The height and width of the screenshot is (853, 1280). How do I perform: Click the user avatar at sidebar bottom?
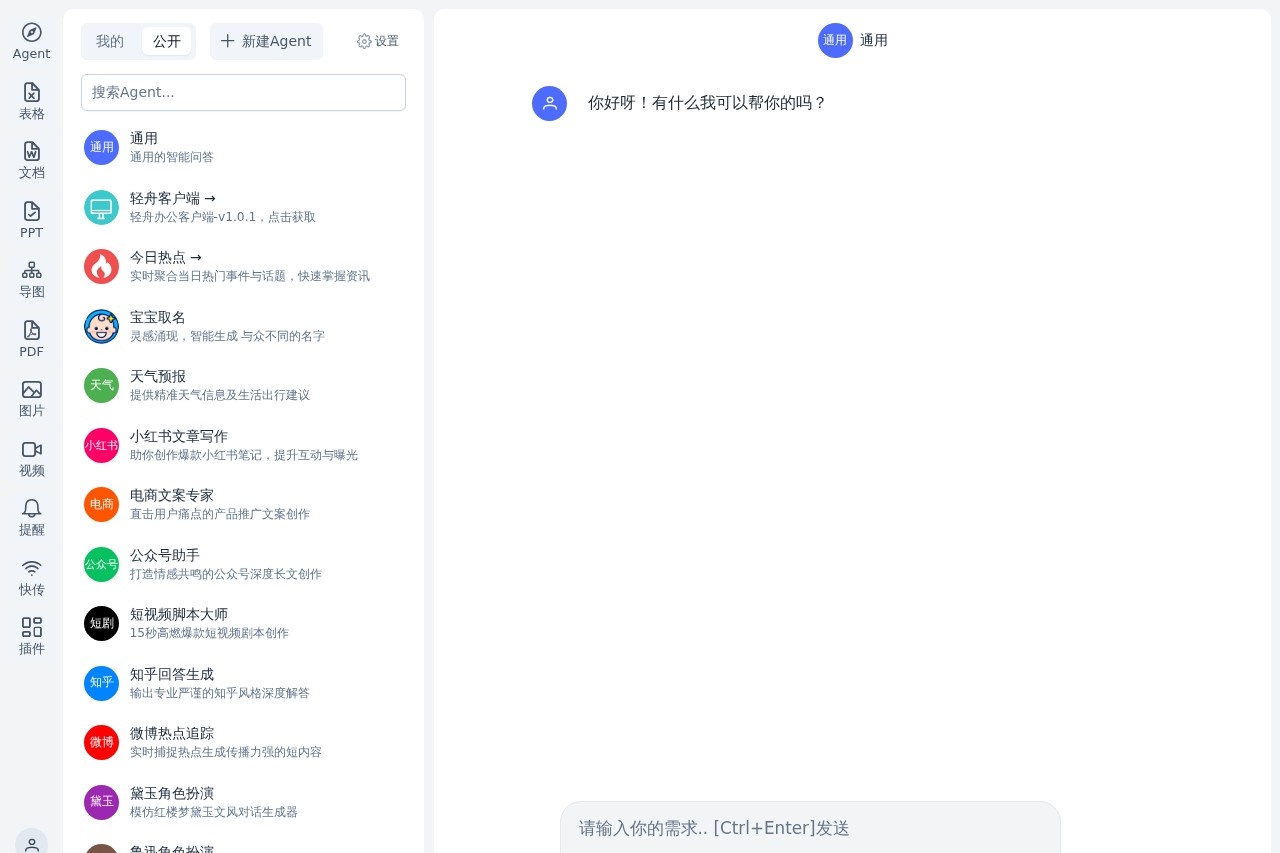point(32,845)
